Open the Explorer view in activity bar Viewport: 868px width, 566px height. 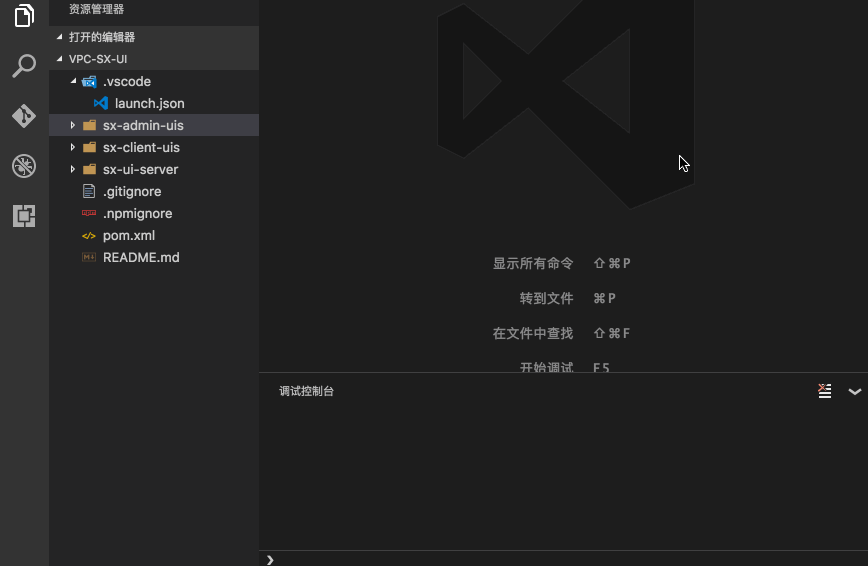coord(24,16)
